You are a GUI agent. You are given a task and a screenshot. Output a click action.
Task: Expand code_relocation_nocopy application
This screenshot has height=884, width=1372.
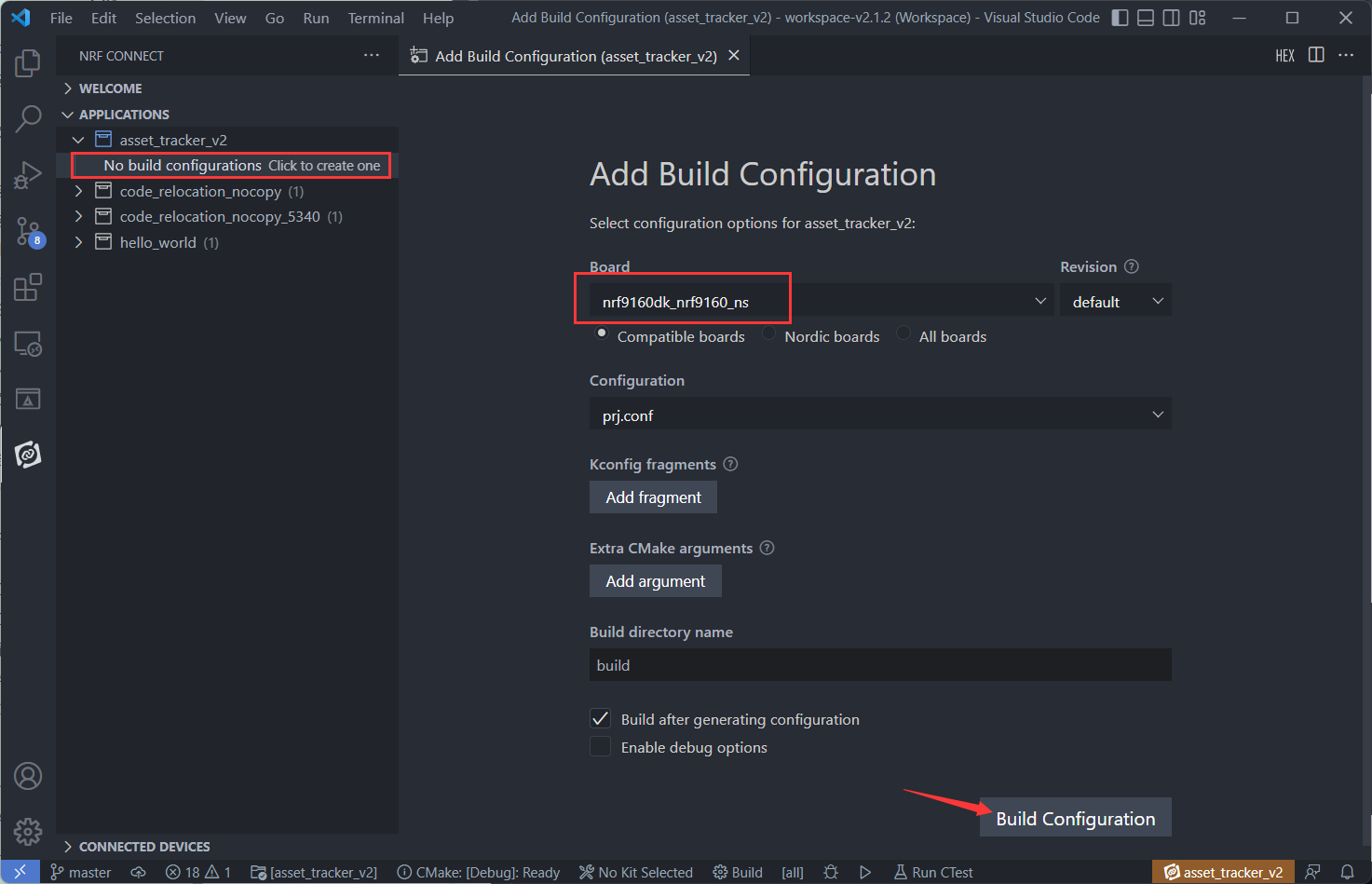click(x=78, y=191)
